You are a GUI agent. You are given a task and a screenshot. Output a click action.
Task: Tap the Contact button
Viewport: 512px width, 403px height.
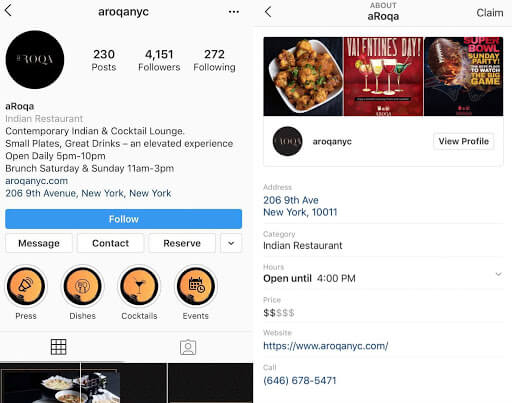click(110, 243)
